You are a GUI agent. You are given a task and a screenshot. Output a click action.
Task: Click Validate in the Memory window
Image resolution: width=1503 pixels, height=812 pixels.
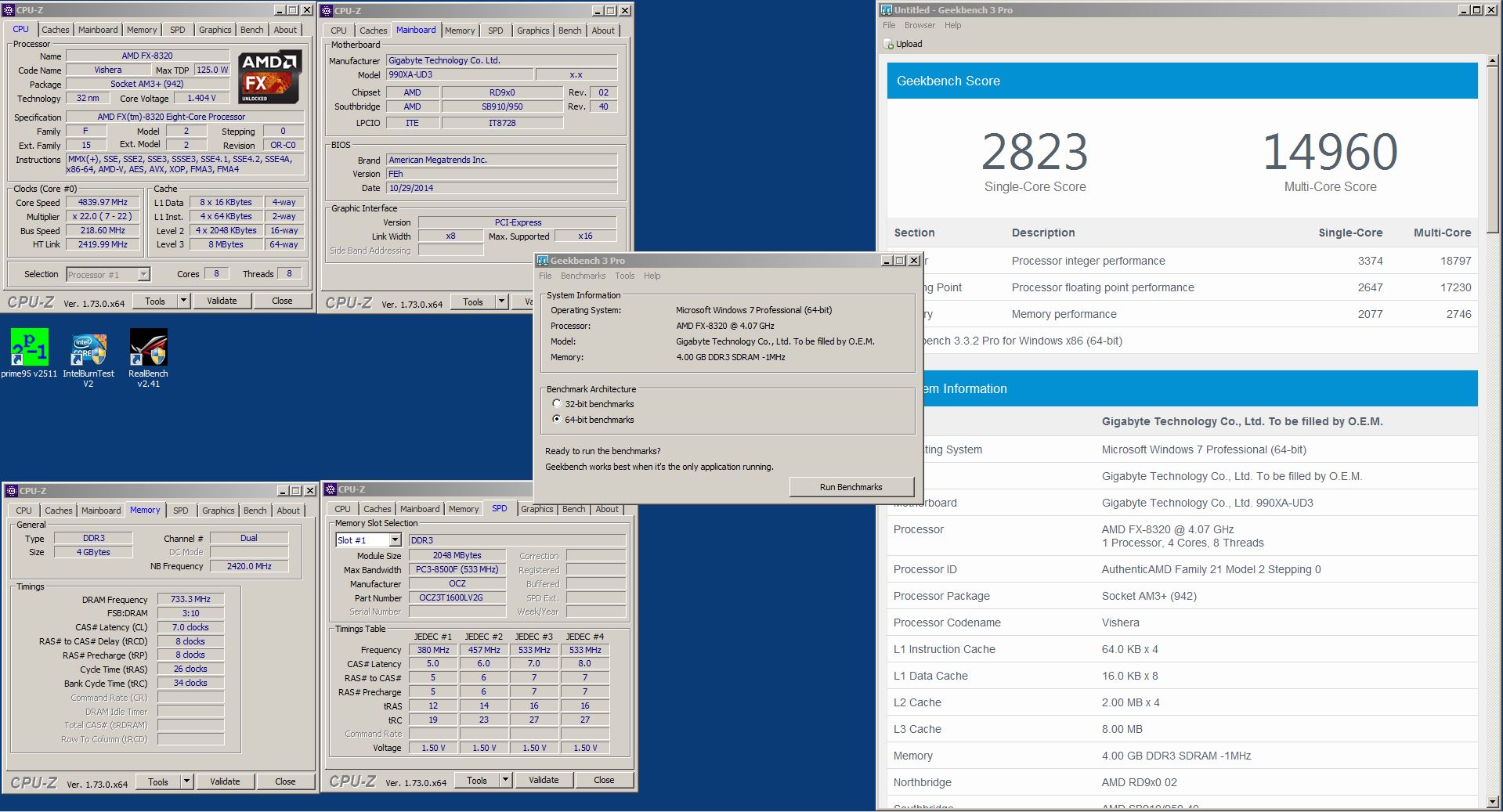pyautogui.click(x=225, y=781)
